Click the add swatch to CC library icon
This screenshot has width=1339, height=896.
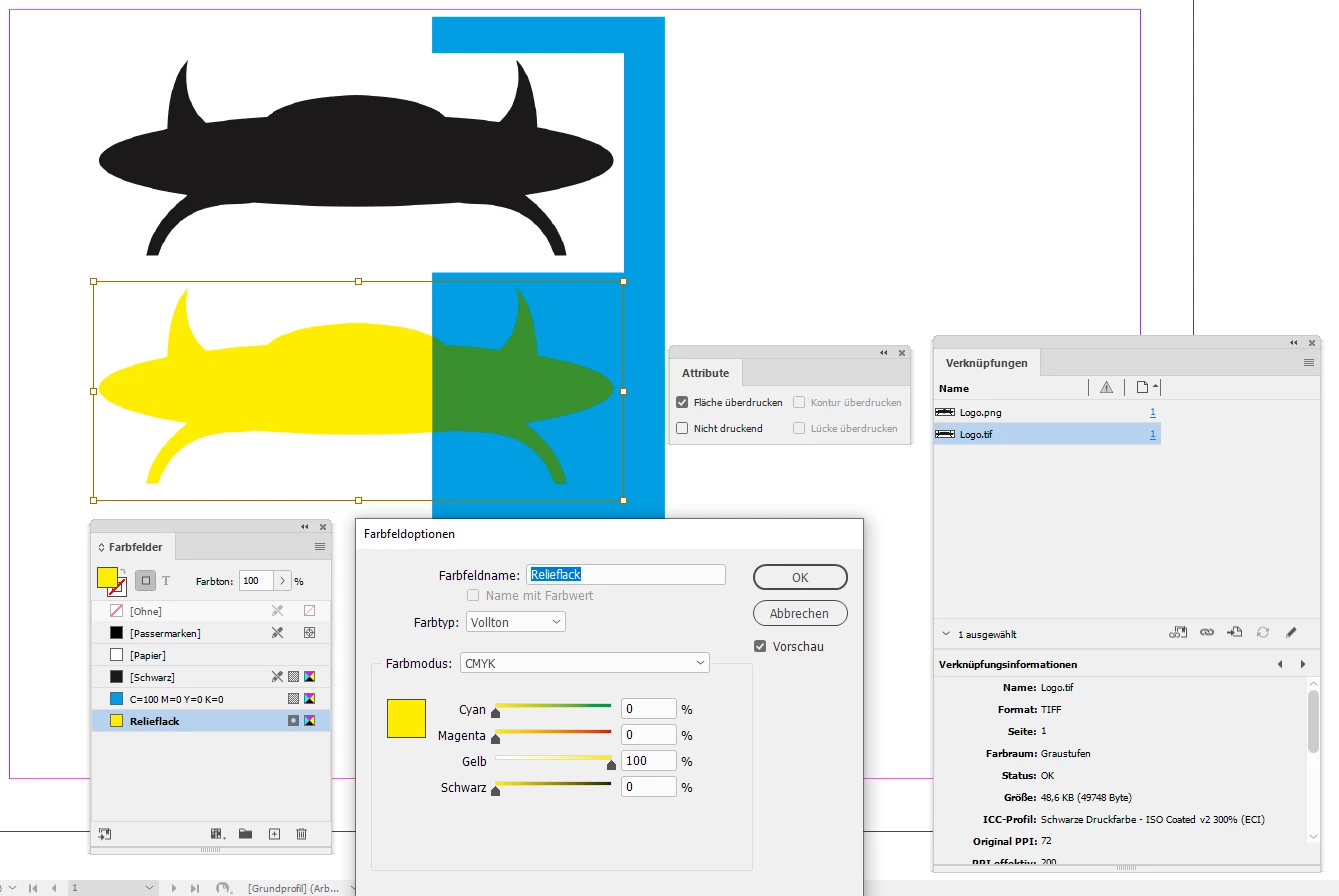(x=104, y=833)
